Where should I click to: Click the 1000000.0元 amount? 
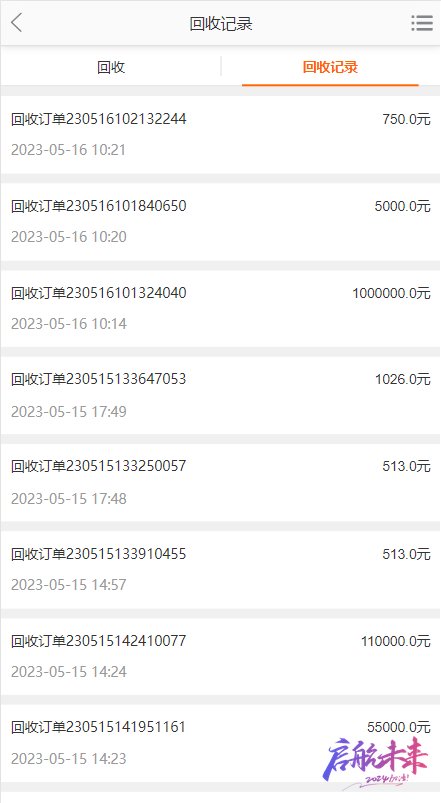point(391,293)
